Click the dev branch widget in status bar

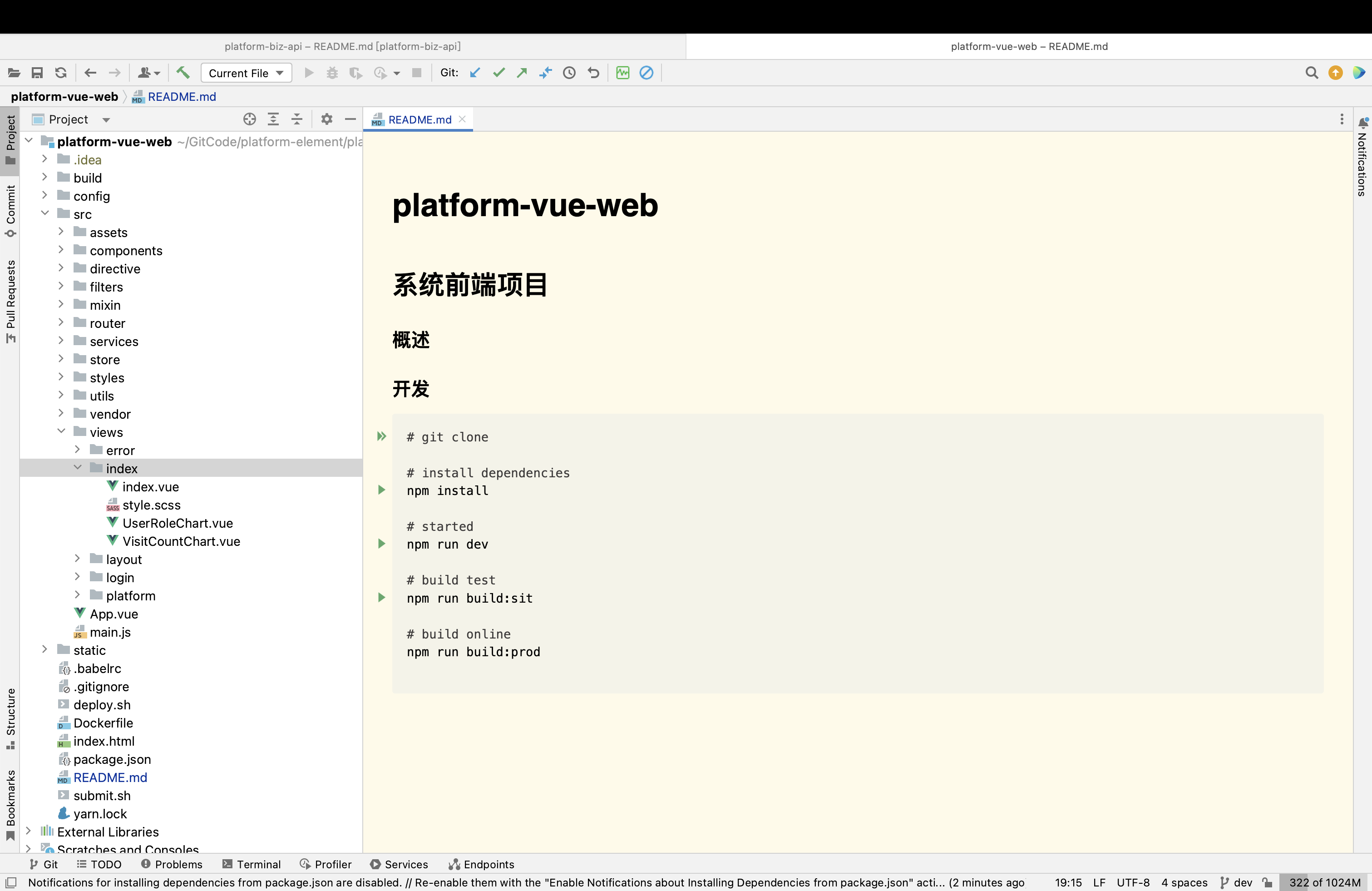pos(1238,883)
